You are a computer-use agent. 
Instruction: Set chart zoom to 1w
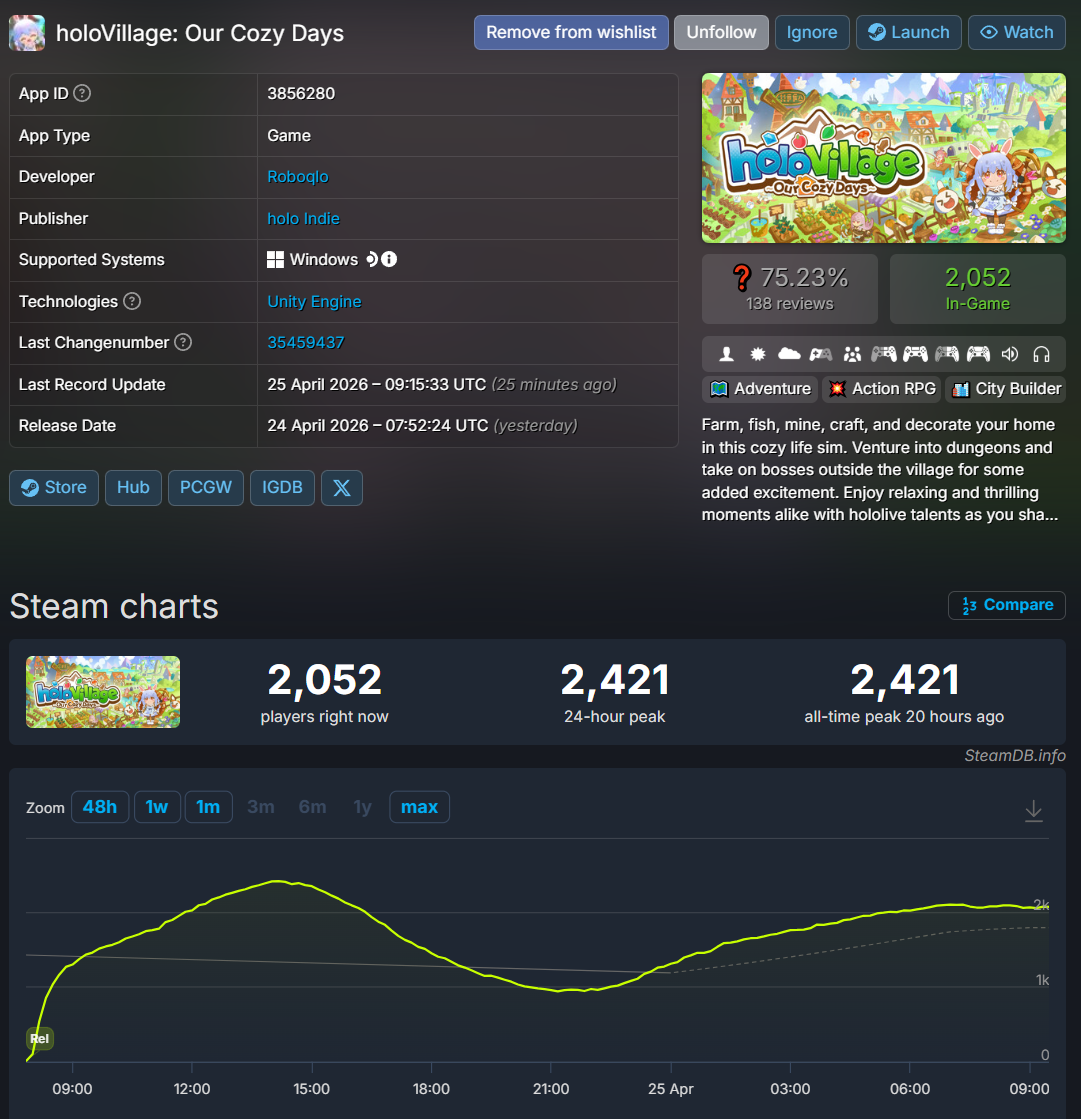click(x=157, y=807)
